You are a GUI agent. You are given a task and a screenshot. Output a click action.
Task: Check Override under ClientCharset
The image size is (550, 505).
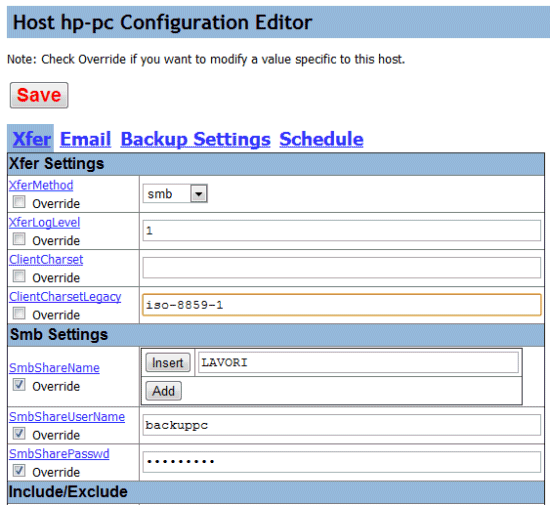coord(19,276)
